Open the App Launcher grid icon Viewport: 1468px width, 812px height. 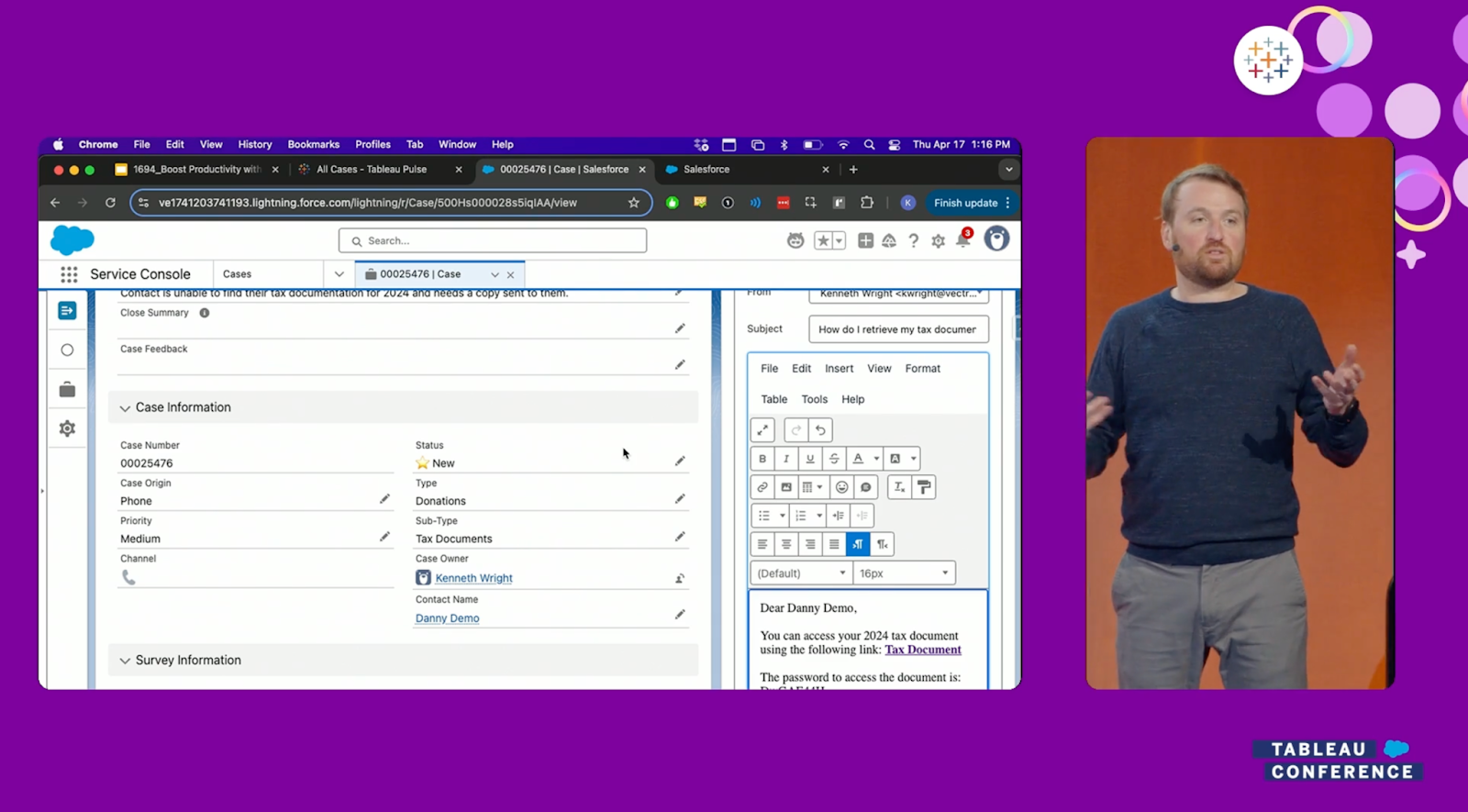click(69, 274)
